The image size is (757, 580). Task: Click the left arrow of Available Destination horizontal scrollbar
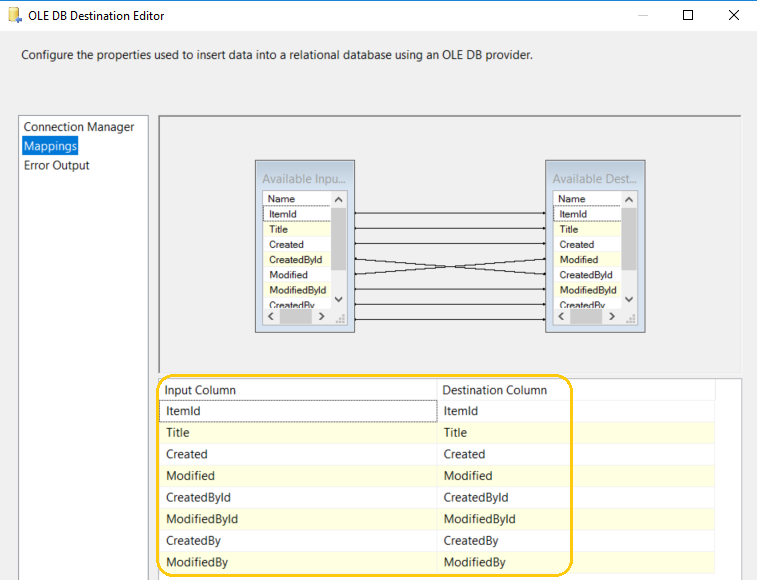[561, 316]
